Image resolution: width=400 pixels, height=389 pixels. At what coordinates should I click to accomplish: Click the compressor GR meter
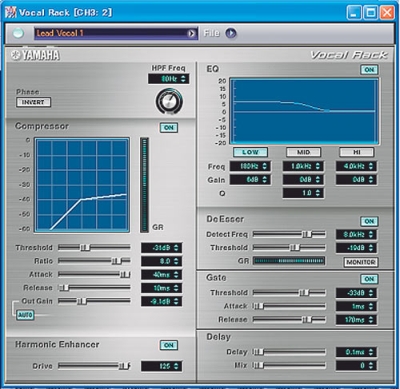click(x=144, y=185)
